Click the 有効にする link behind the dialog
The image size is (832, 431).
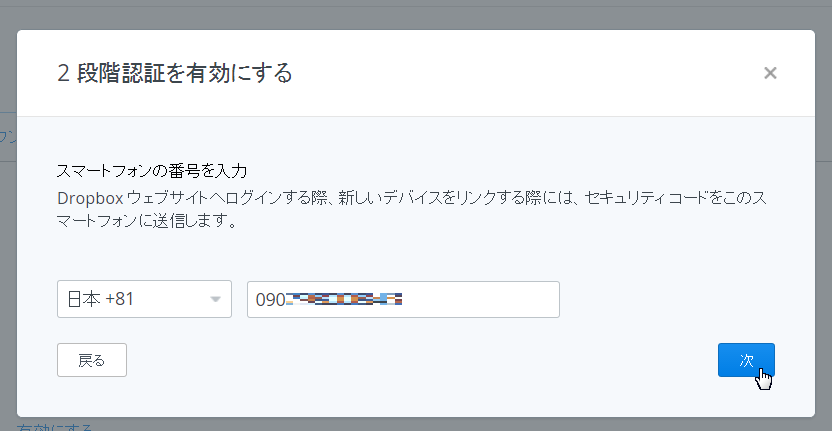[55, 427]
